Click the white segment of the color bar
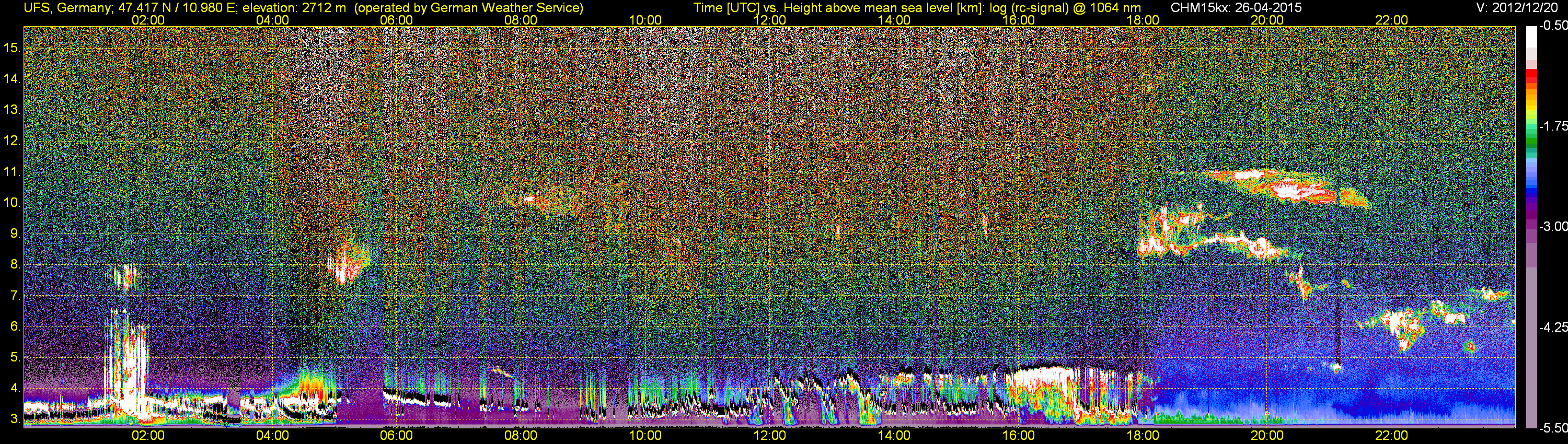 pyautogui.click(x=1531, y=37)
